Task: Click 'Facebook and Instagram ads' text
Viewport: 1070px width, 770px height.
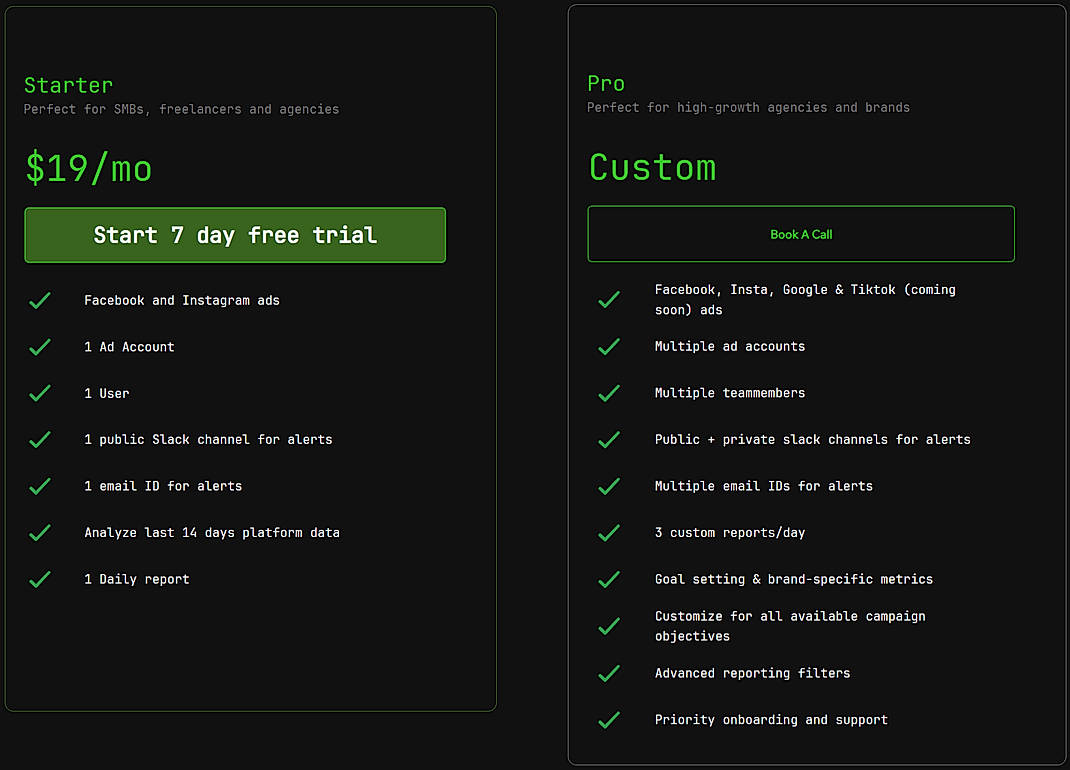Action: click(x=182, y=300)
